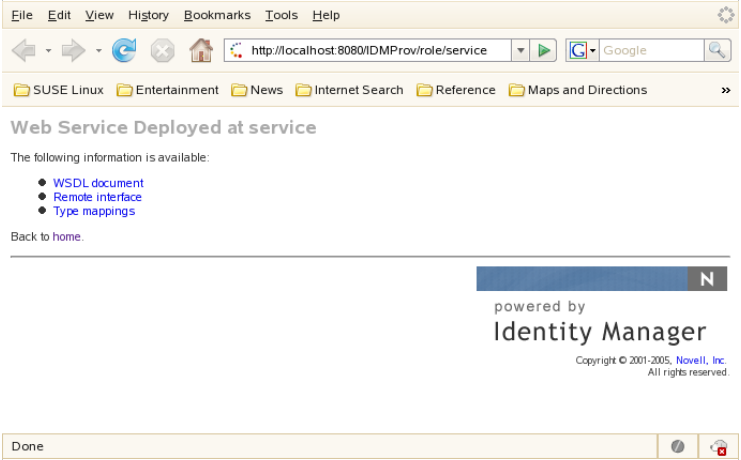
Task: Open the News bookmark folder
Action: [x=257, y=90]
